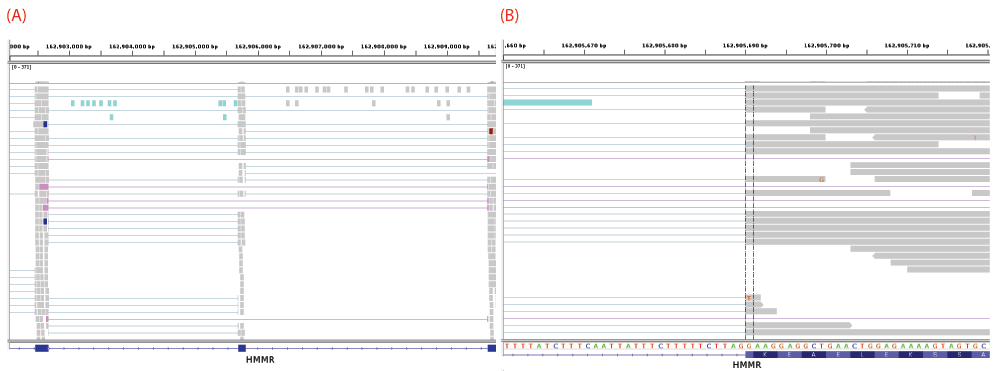
Task: Select the rightmost HMMR exon in panel A
Action: pos(492,348)
